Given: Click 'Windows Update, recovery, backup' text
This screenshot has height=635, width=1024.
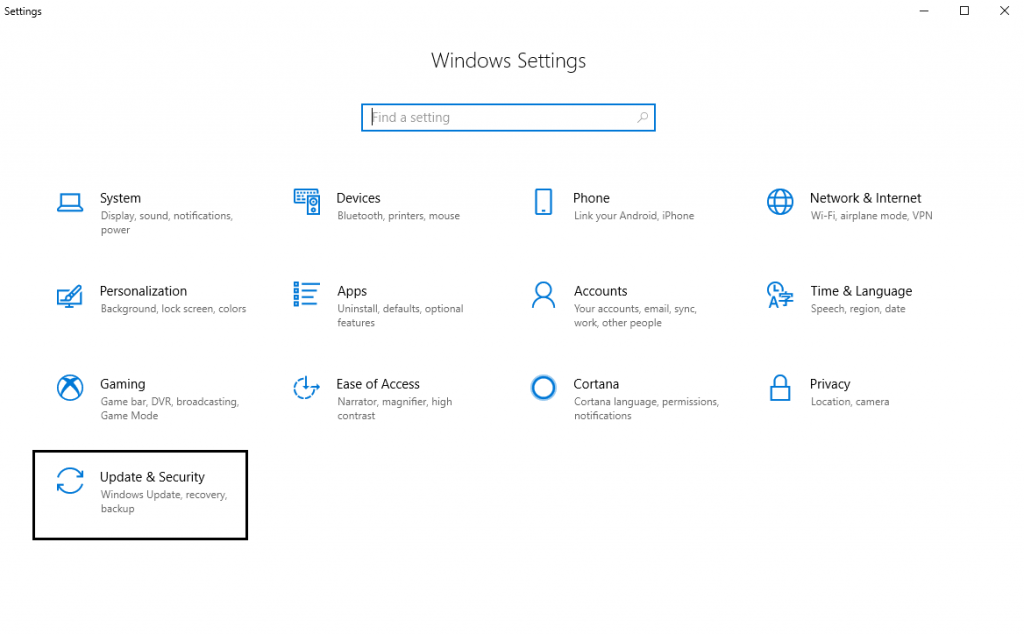Looking at the screenshot, I should click(x=163, y=502).
